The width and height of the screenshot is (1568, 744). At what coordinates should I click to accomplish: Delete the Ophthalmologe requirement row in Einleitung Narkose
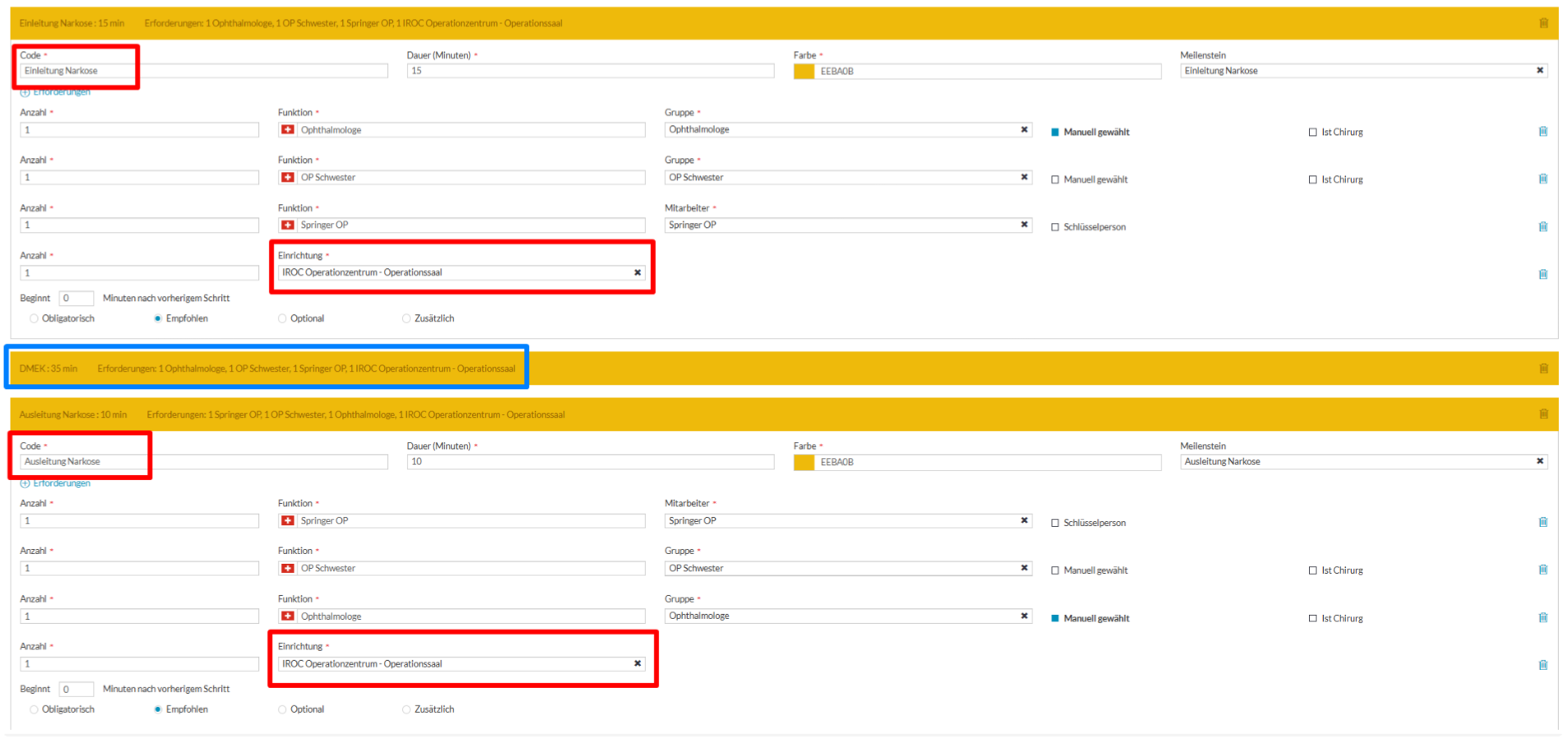point(1542,132)
